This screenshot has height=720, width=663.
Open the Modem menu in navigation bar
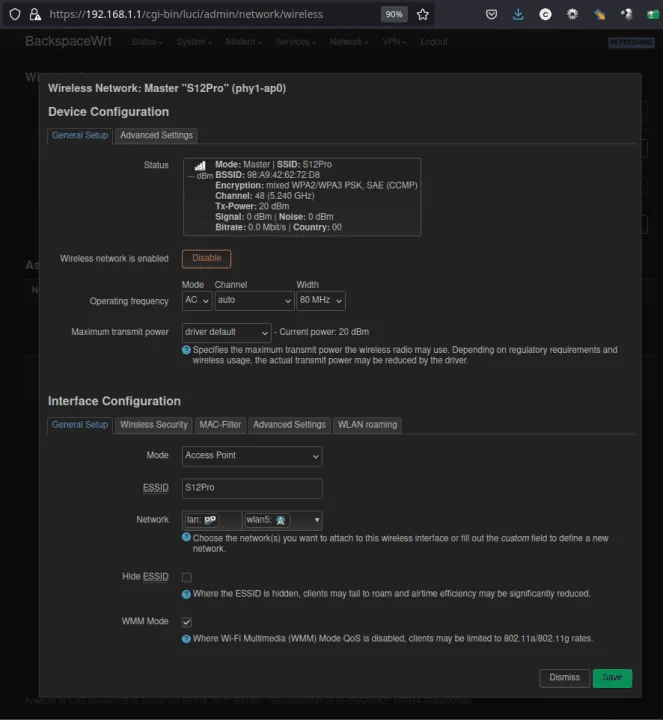[x=244, y=42]
